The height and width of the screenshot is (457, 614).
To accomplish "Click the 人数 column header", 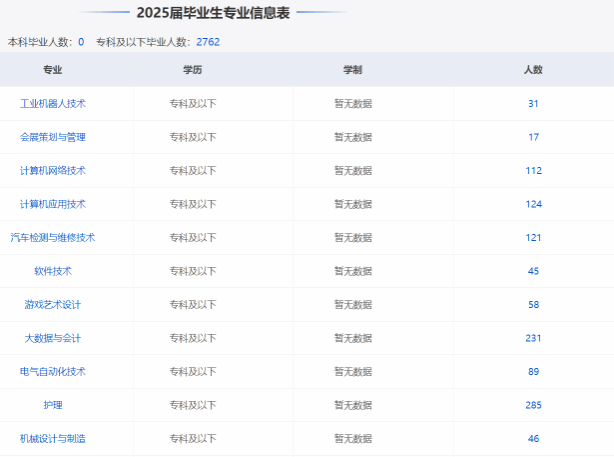I will (x=533, y=70).
